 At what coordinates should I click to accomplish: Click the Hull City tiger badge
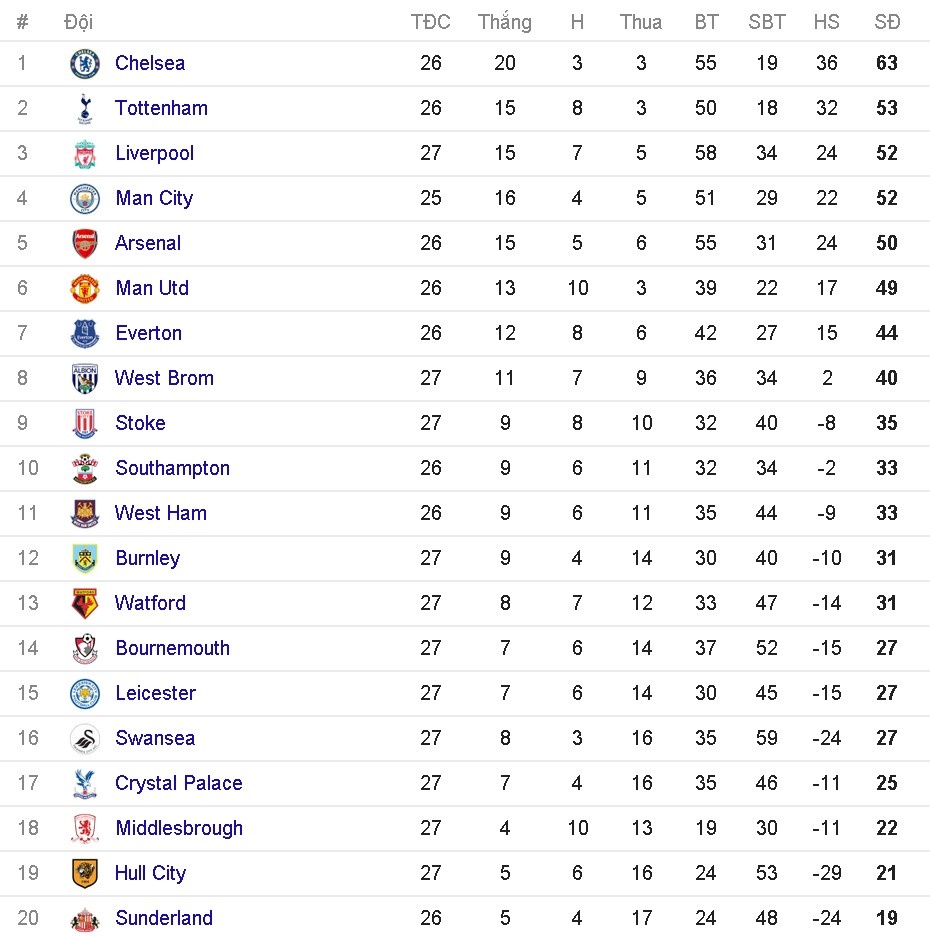pos(85,874)
